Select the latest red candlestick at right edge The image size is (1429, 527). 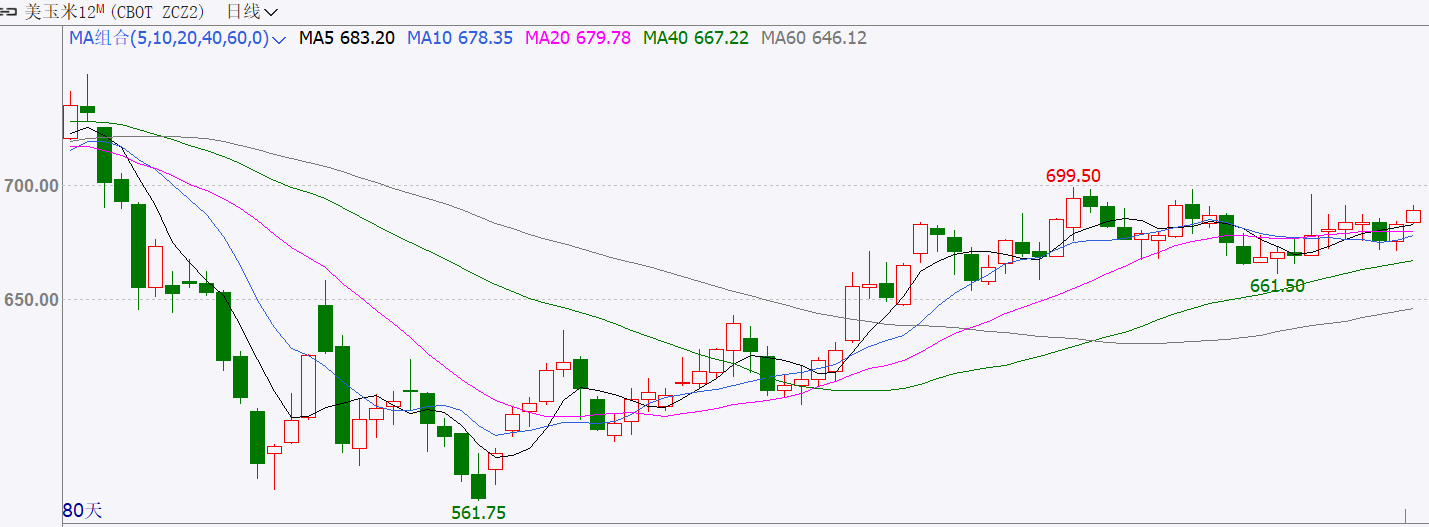click(x=1413, y=215)
